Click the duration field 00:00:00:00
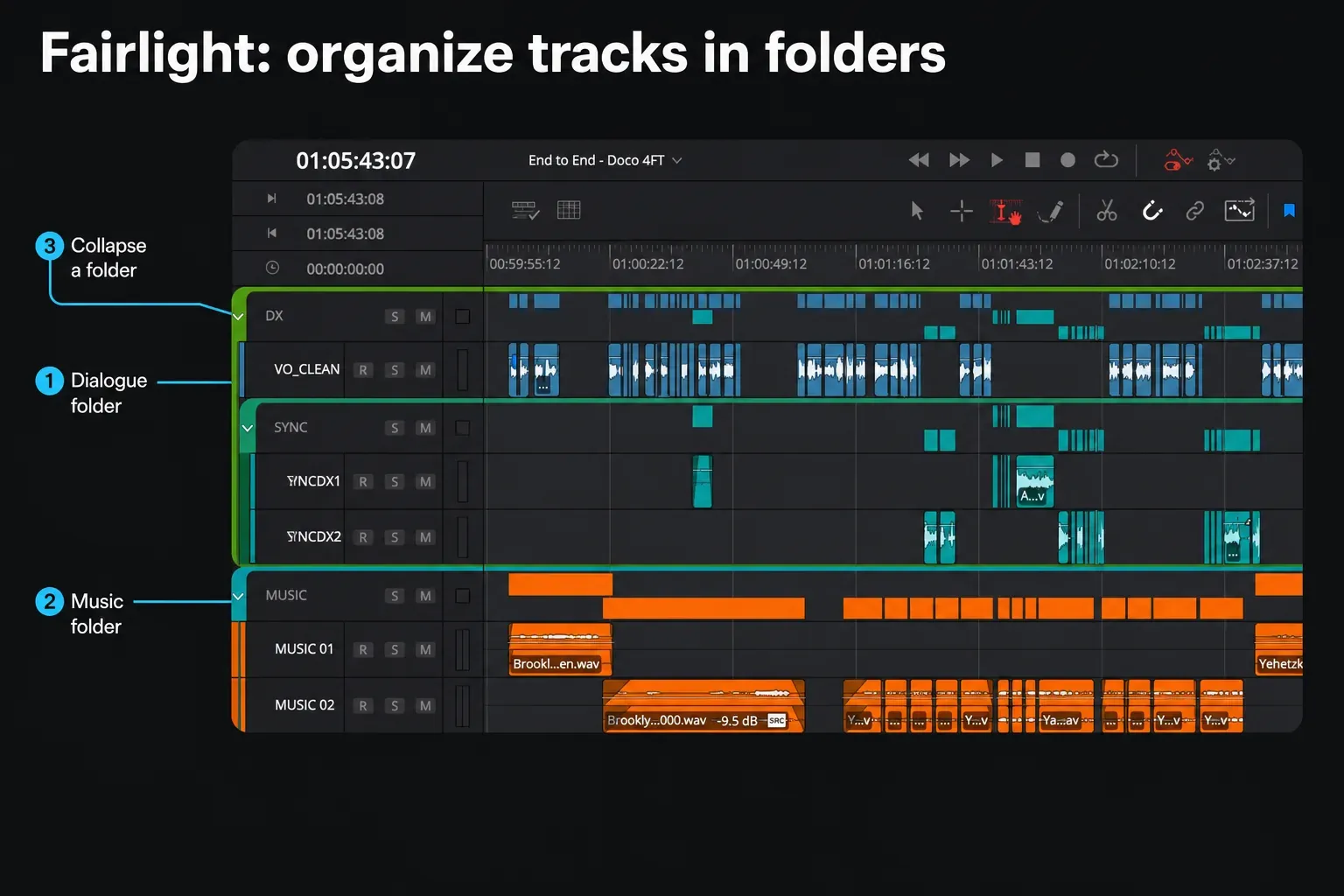This screenshot has height=896, width=1344. [345, 269]
